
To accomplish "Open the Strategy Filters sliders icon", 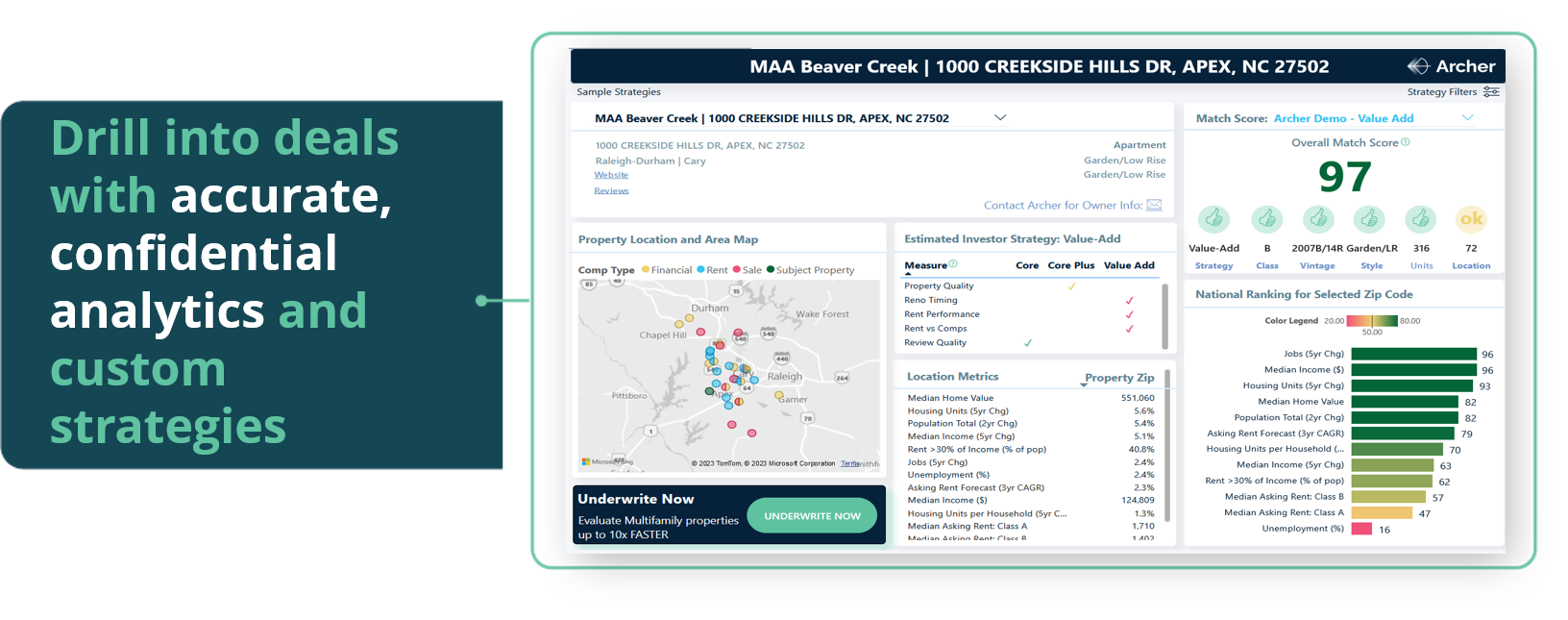I will click(1491, 92).
